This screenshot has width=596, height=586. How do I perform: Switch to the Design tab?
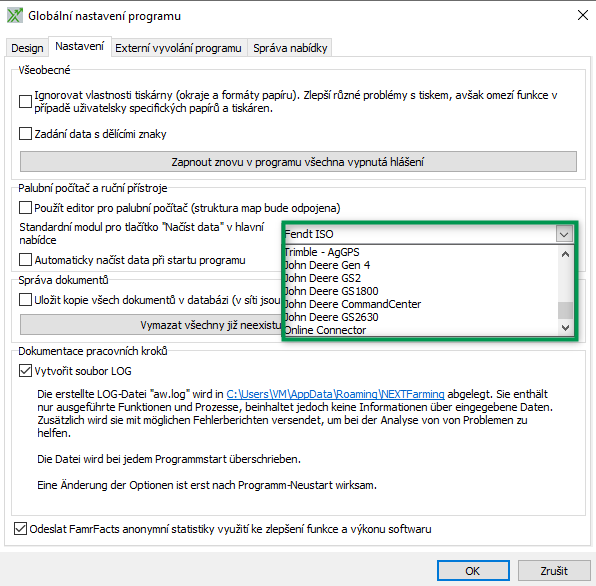coord(27,48)
